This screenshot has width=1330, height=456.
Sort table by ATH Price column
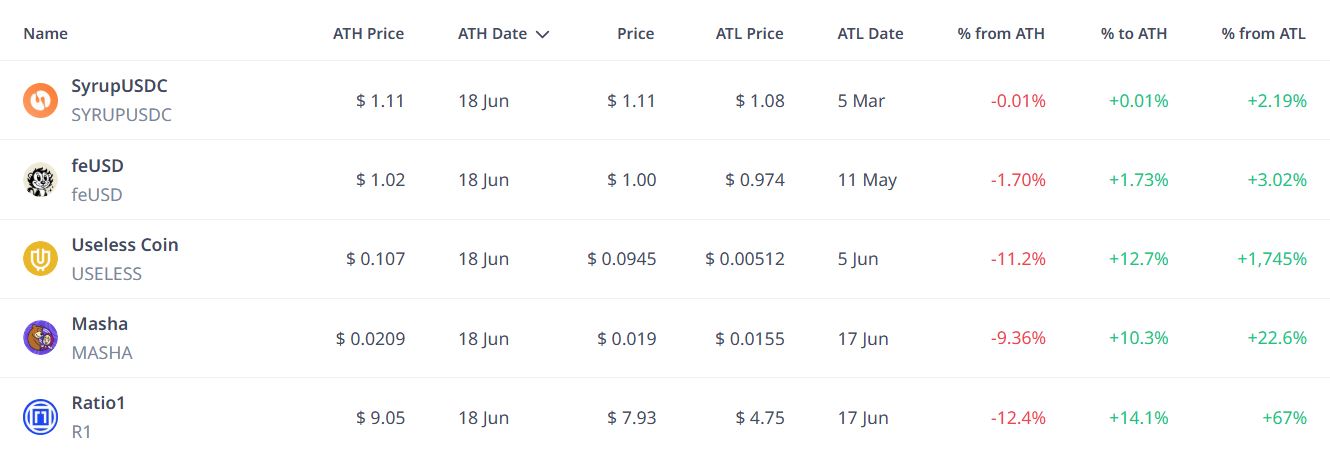[x=368, y=34]
